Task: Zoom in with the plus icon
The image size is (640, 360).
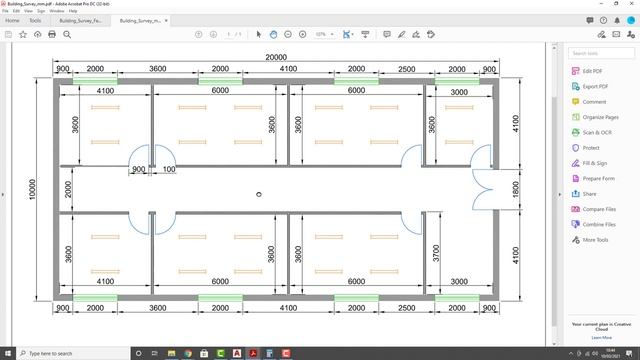Action: [302, 35]
